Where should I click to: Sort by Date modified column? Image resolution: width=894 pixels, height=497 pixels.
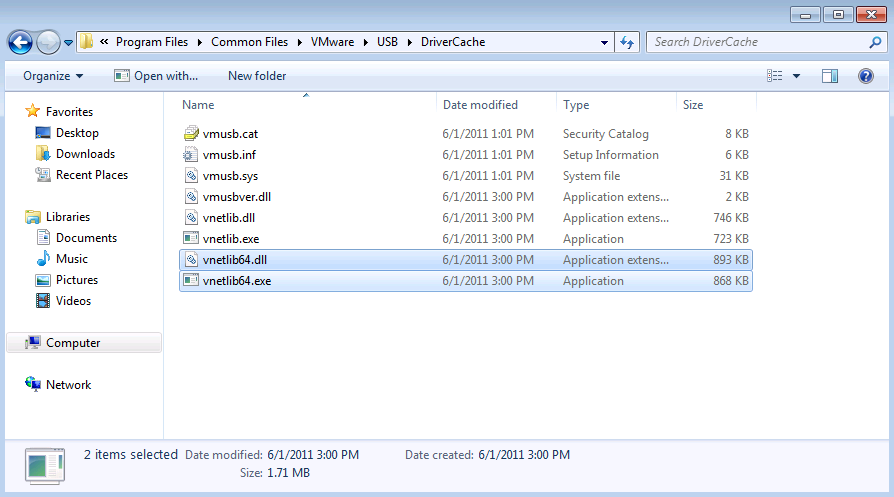pyautogui.click(x=480, y=105)
